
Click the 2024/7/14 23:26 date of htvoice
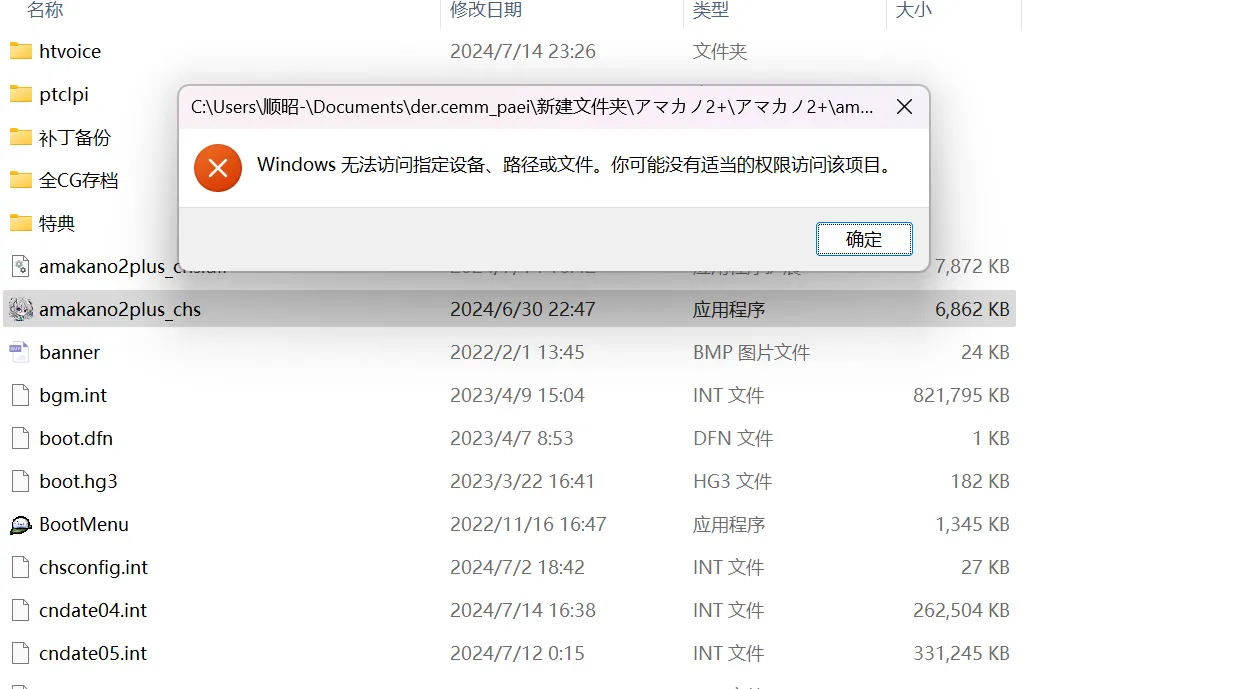(x=523, y=51)
